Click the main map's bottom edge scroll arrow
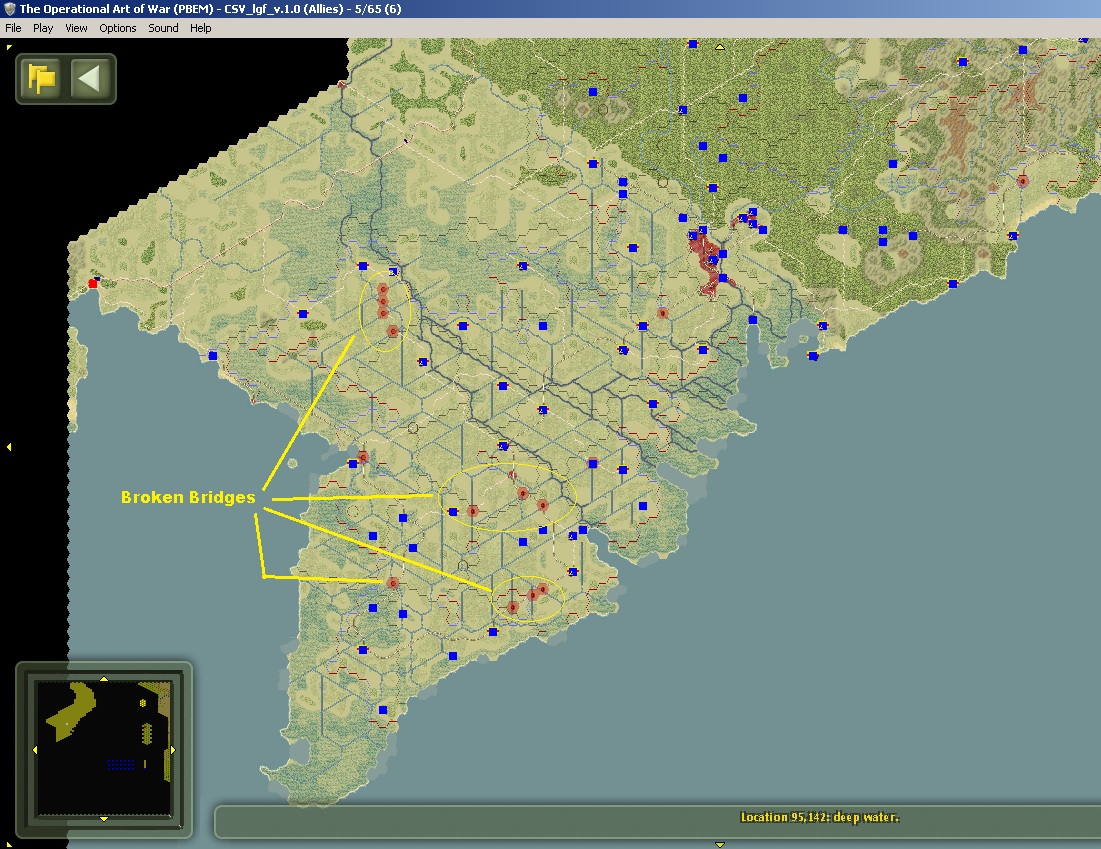The height and width of the screenshot is (849, 1101). pyautogui.click(x=720, y=844)
